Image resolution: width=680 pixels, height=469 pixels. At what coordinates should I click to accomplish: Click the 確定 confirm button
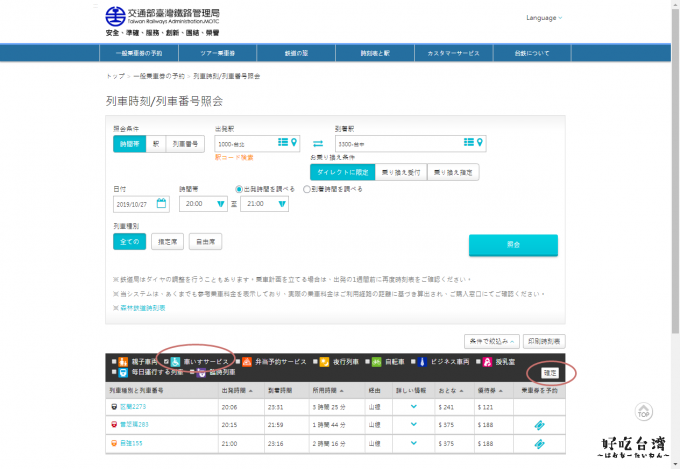coord(549,372)
